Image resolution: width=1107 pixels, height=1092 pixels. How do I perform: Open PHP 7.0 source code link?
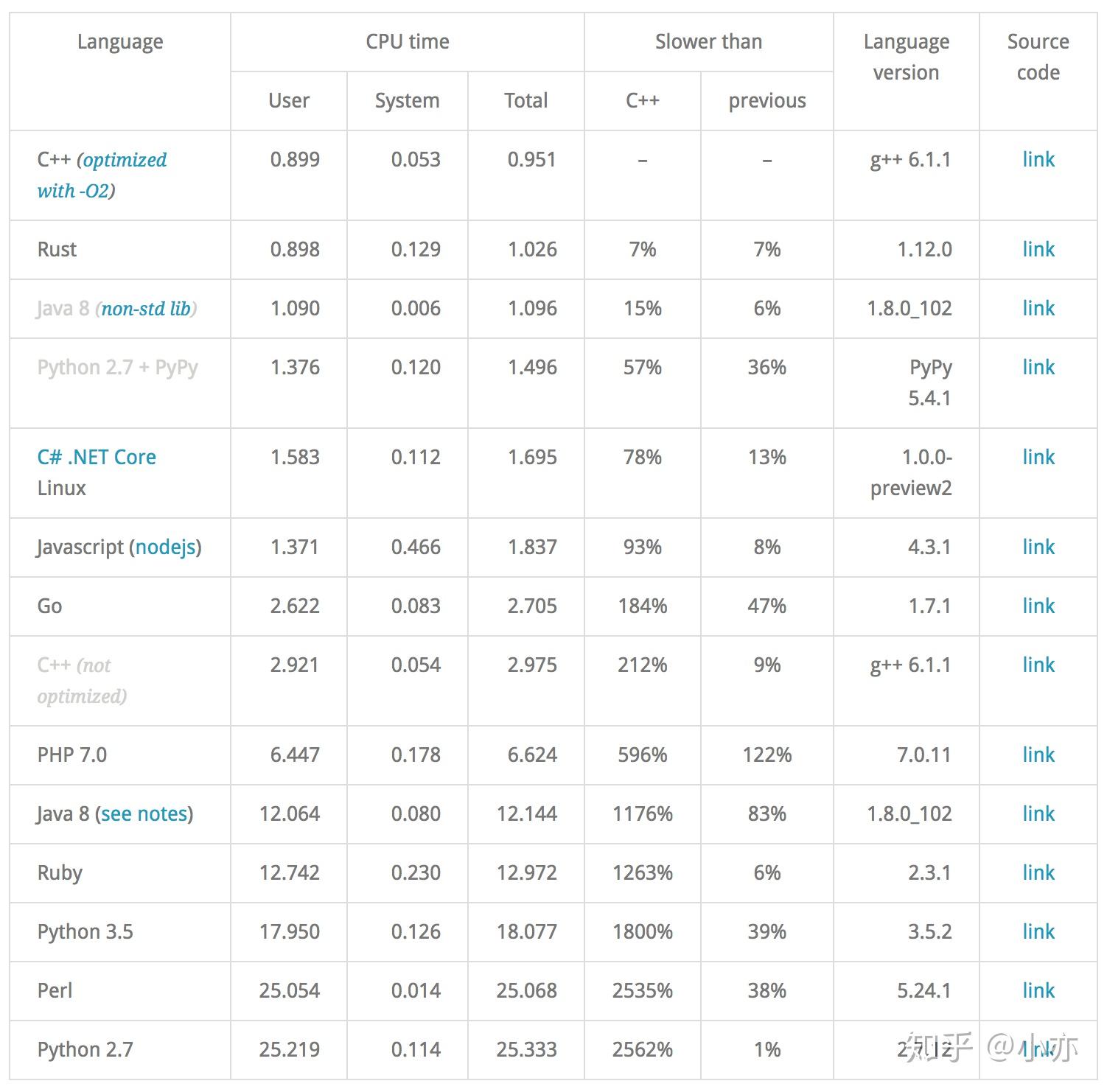1038,755
